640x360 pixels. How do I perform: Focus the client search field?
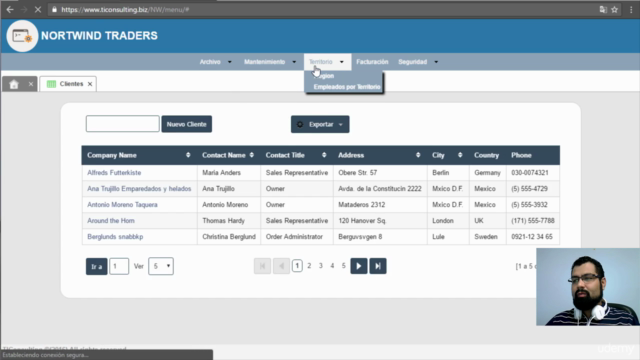click(x=122, y=124)
